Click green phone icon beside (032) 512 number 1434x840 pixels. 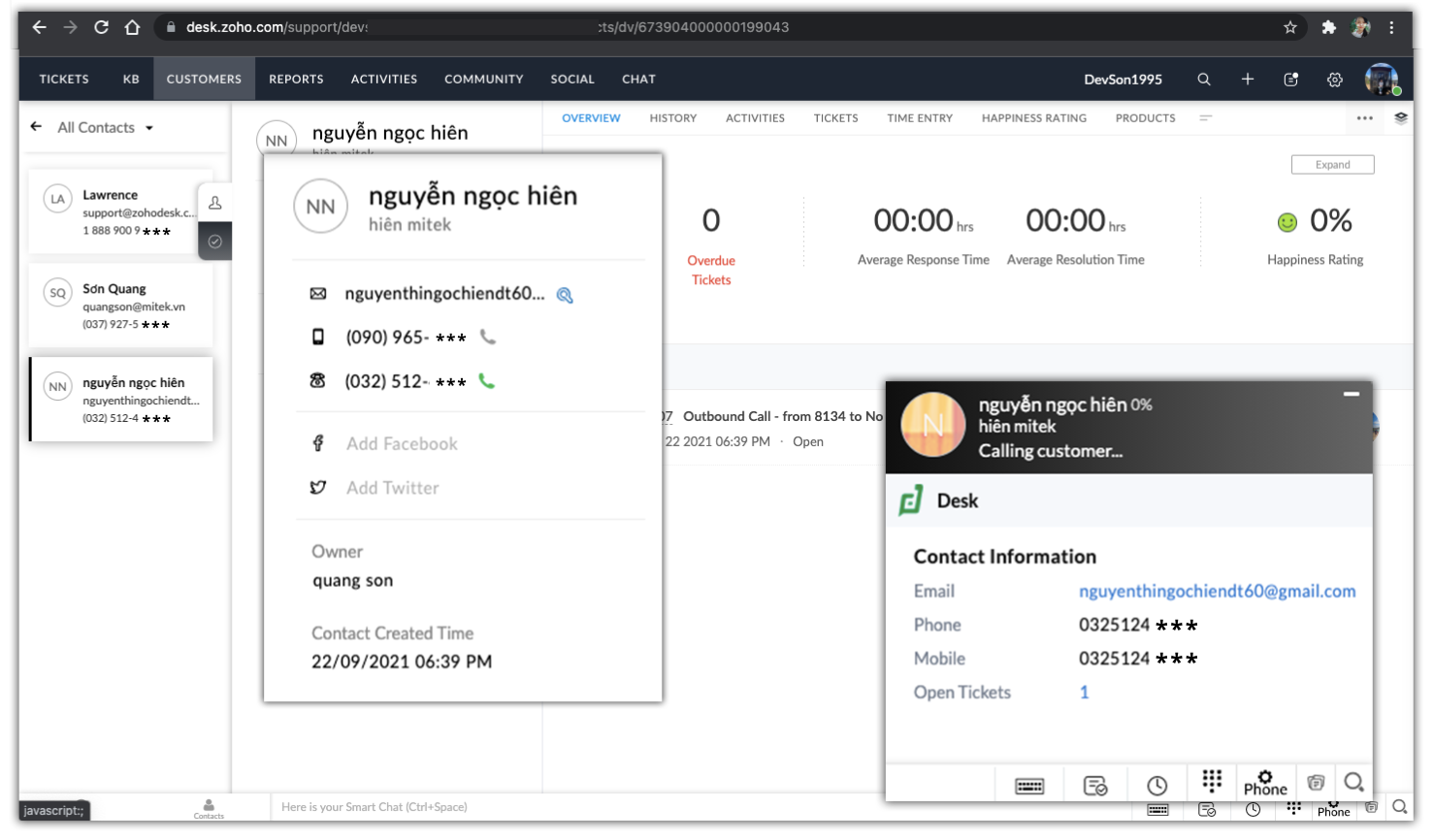click(x=487, y=381)
